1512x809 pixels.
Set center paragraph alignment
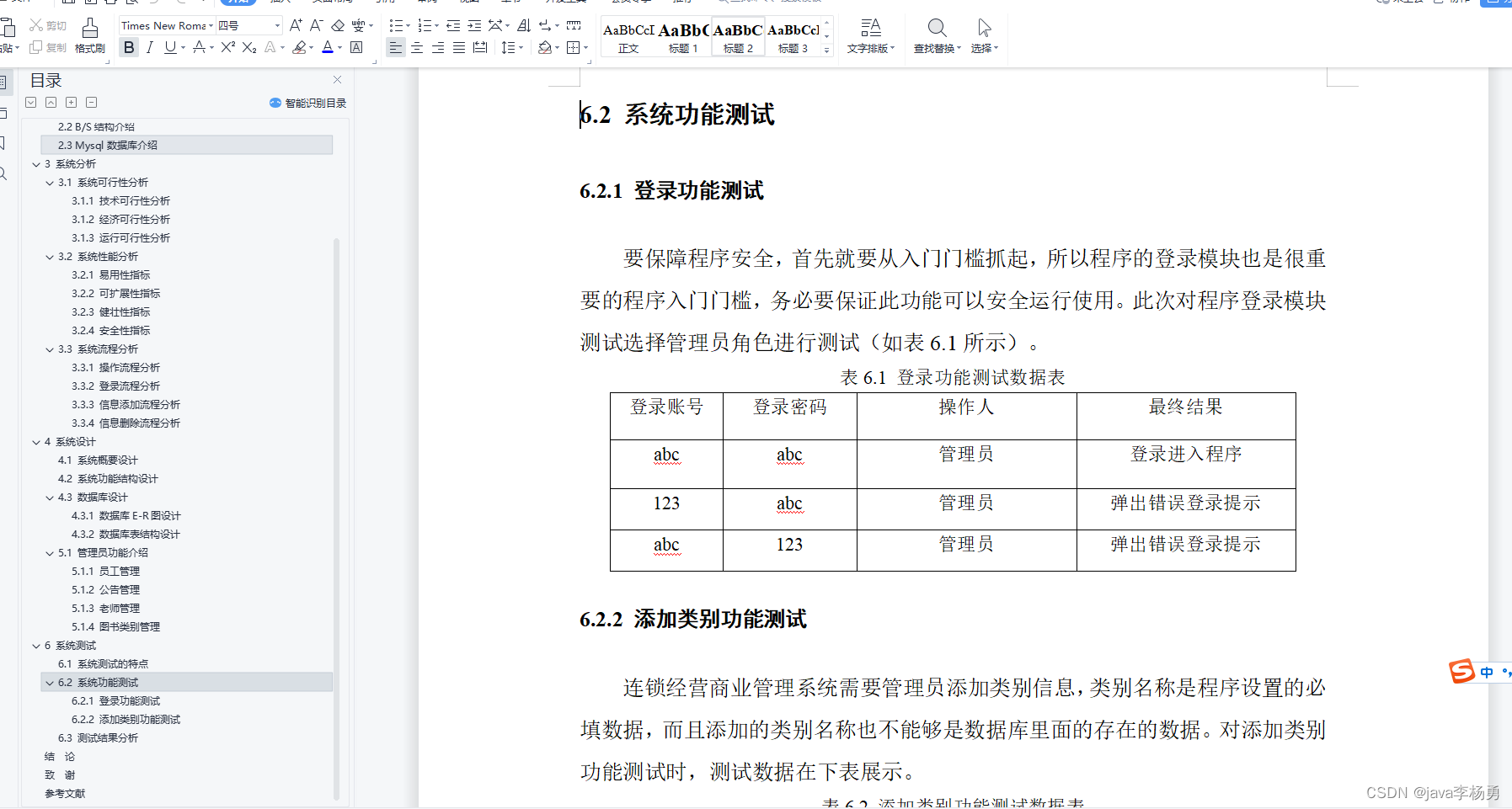[x=417, y=48]
